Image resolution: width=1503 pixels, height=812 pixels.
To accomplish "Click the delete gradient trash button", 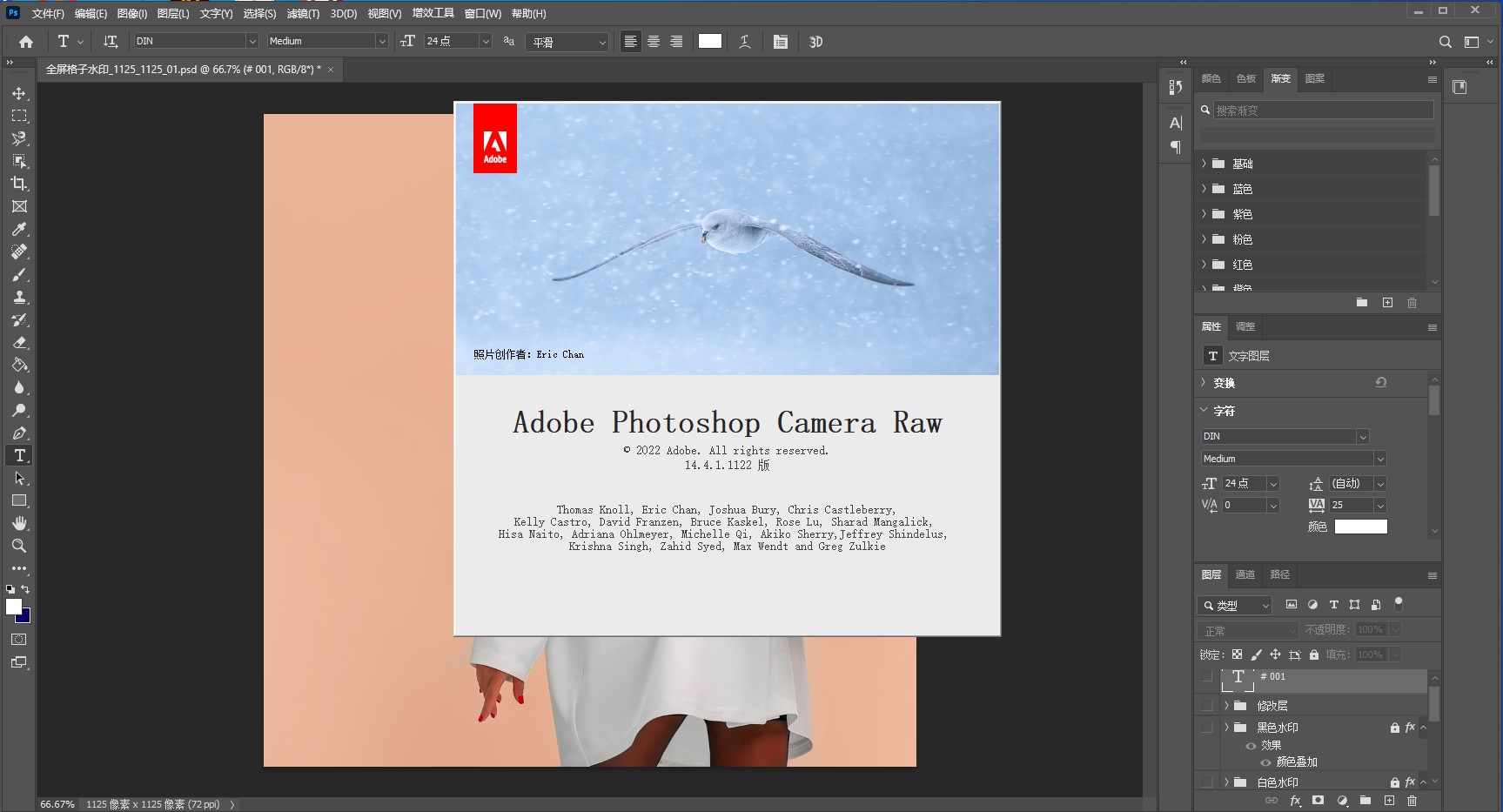I will (1412, 303).
